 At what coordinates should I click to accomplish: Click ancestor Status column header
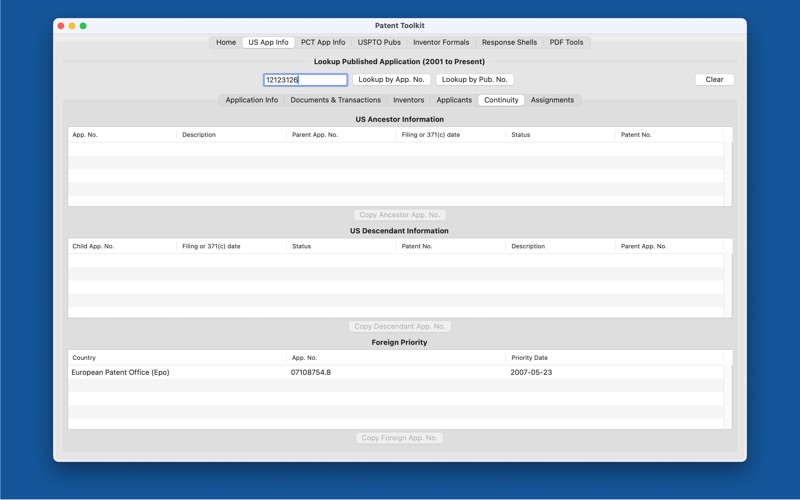coord(561,135)
